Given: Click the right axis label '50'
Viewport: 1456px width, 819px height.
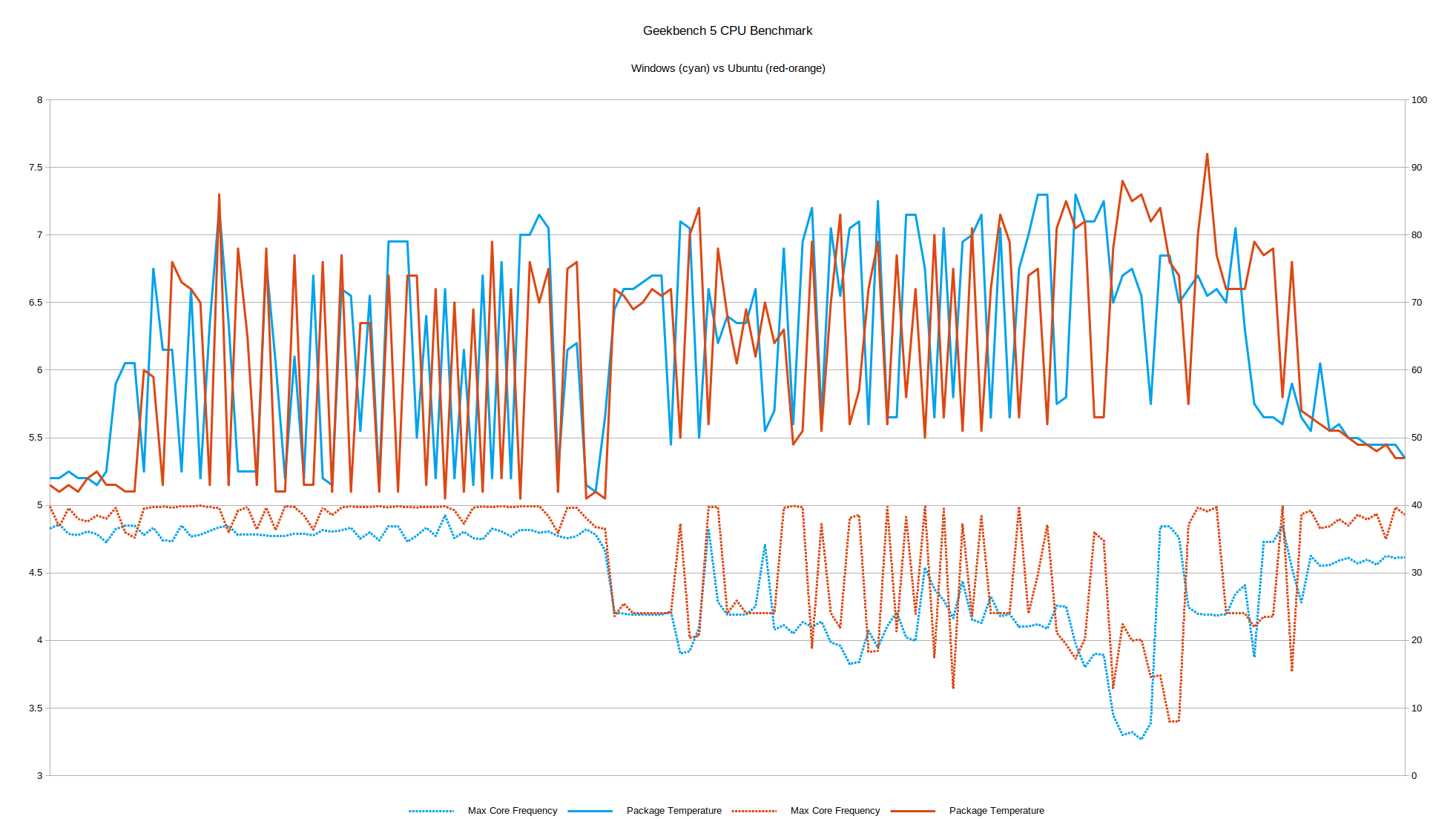Looking at the screenshot, I should [x=1417, y=438].
